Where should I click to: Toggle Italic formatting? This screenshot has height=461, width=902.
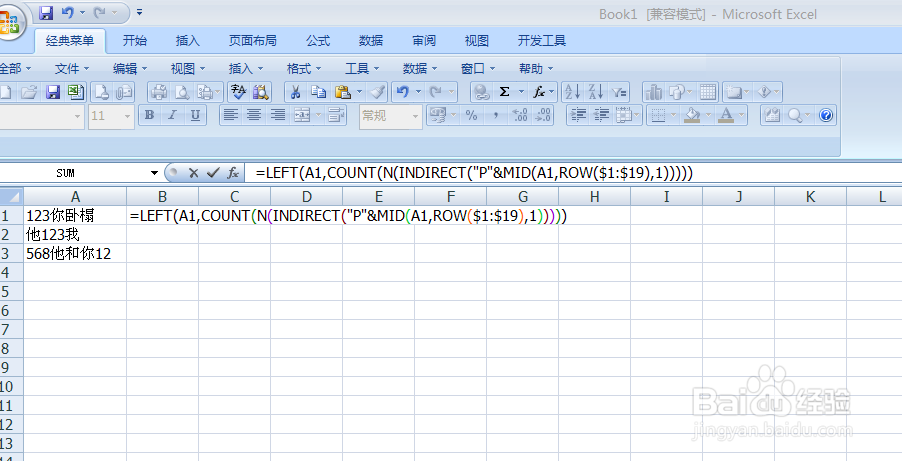[172, 116]
